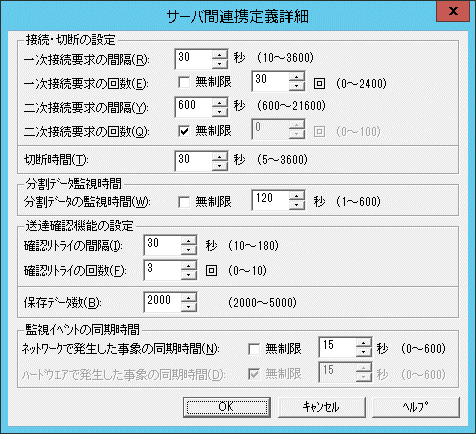Click the 確認リトライの回数(F) label

pos(75,271)
